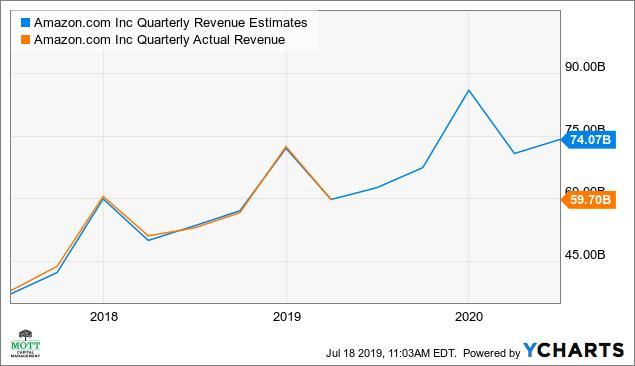Click the 90.00B y-axis label
The width and height of the screenshot is (635, 366).
585,66
